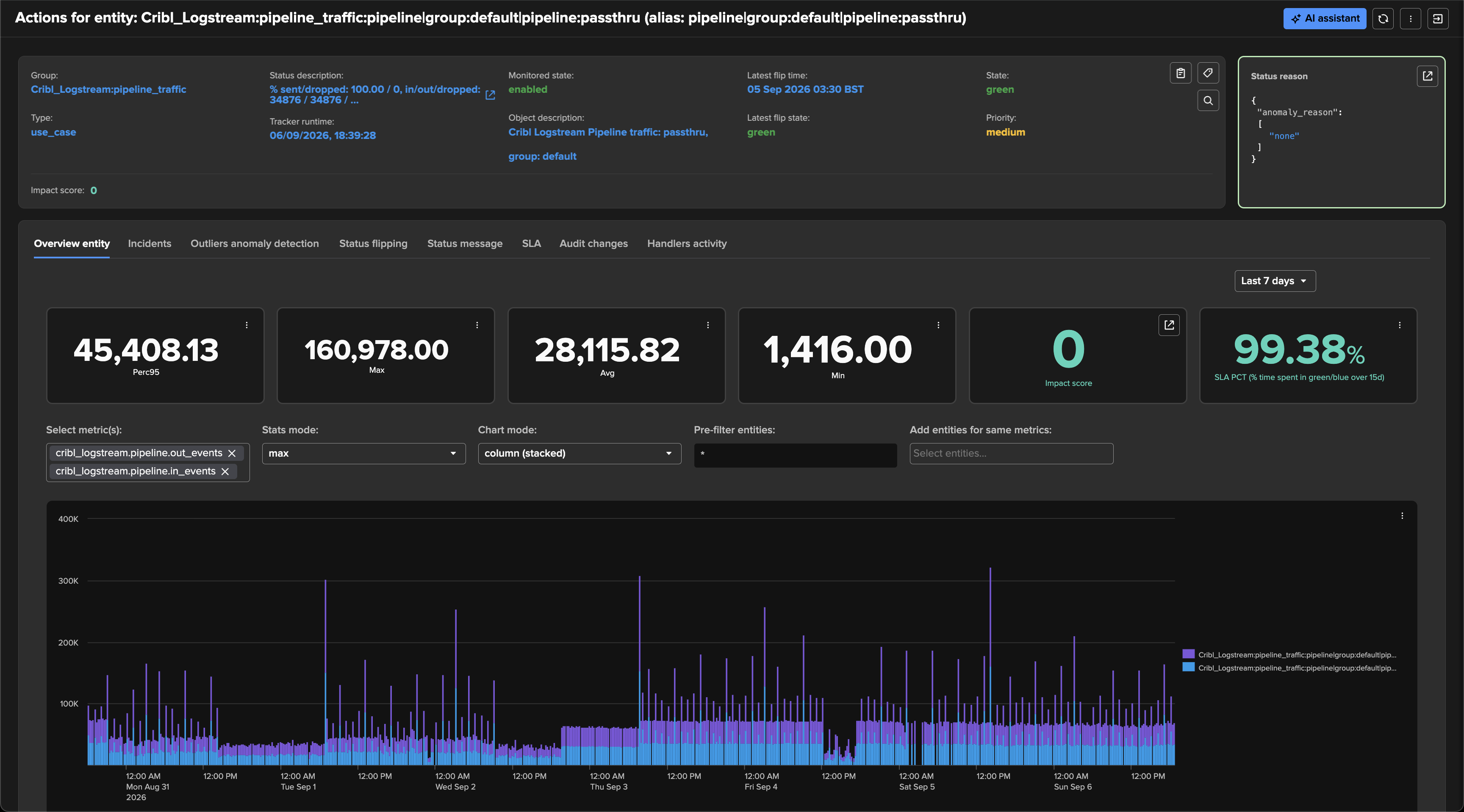
Task: Click the tag icon in entity info panel
Action: [1208, 73]
